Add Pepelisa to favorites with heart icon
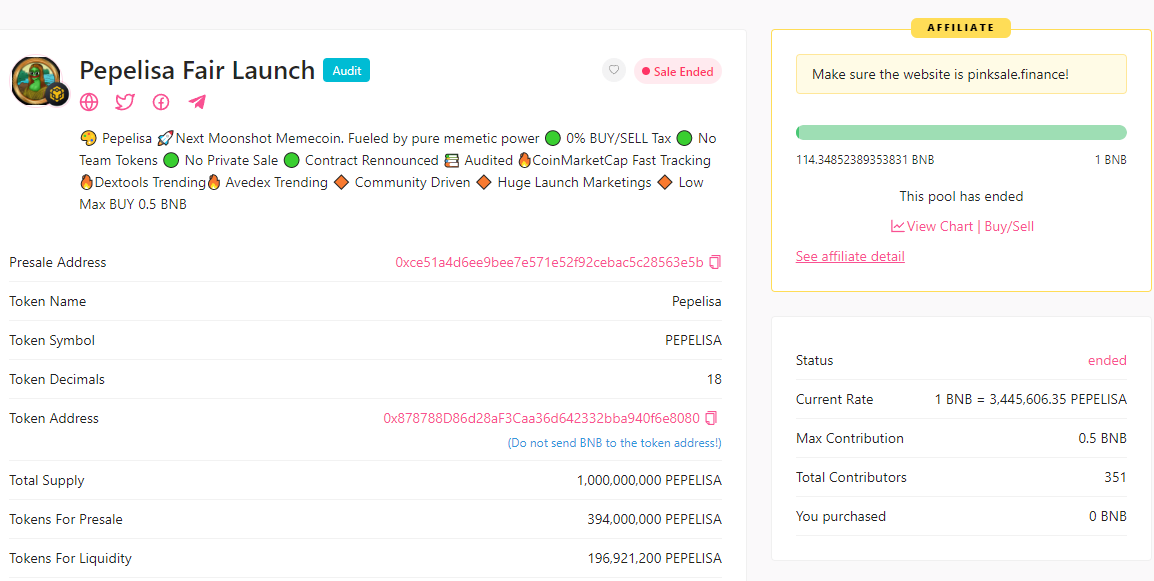The height and width of the screenshot is (581, 1154). pyautogui.click(x=614, y=71)
